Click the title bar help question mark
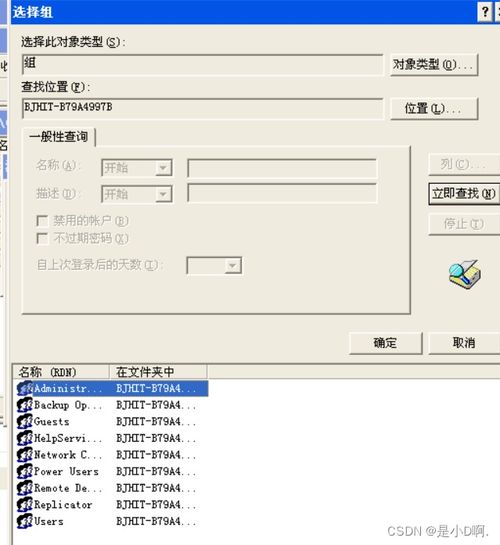 tap(485, 12)
